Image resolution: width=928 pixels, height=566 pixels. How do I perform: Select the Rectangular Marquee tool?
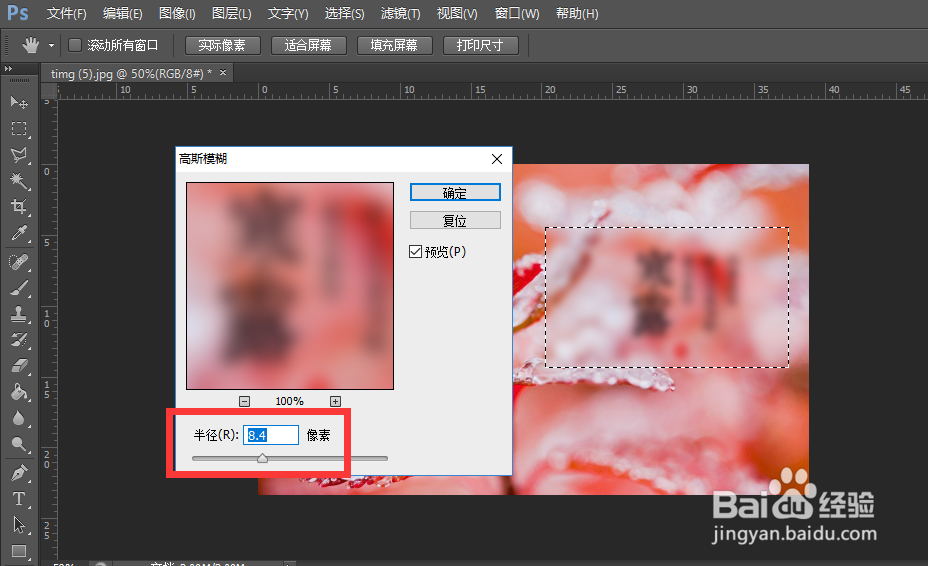coord(19,128)
